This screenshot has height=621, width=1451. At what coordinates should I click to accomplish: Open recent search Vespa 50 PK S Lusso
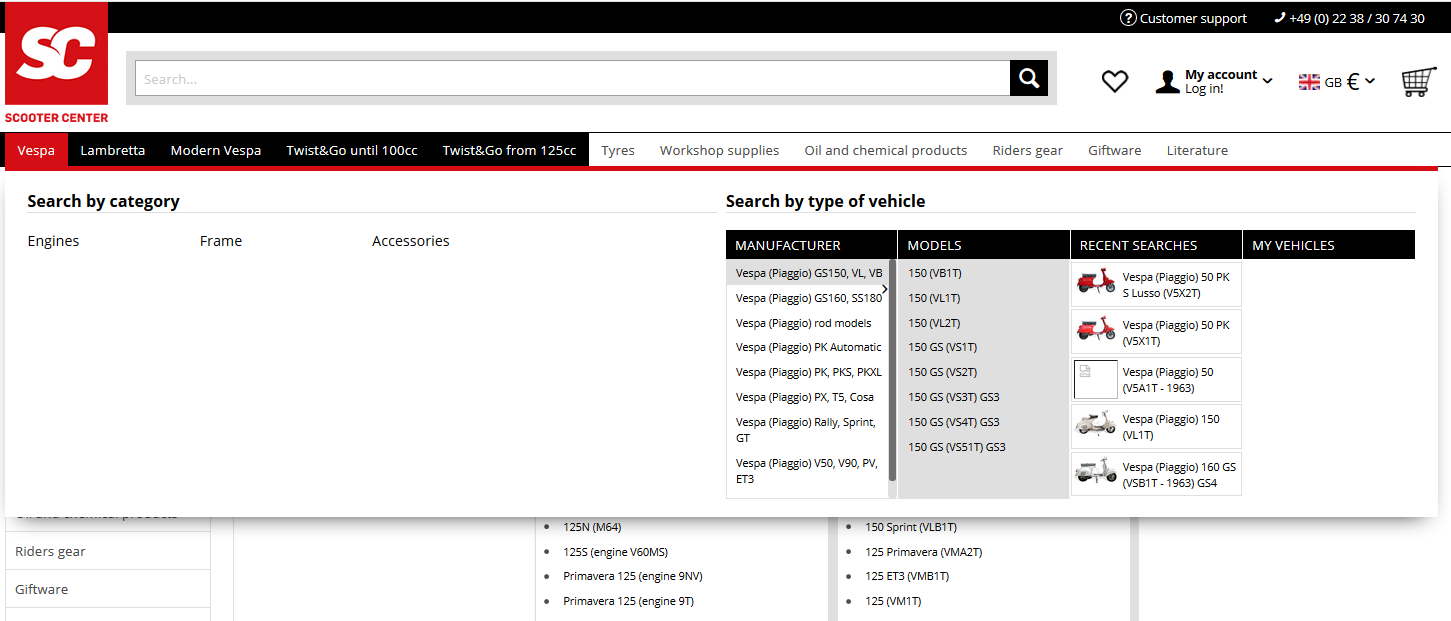(1156, 284)
